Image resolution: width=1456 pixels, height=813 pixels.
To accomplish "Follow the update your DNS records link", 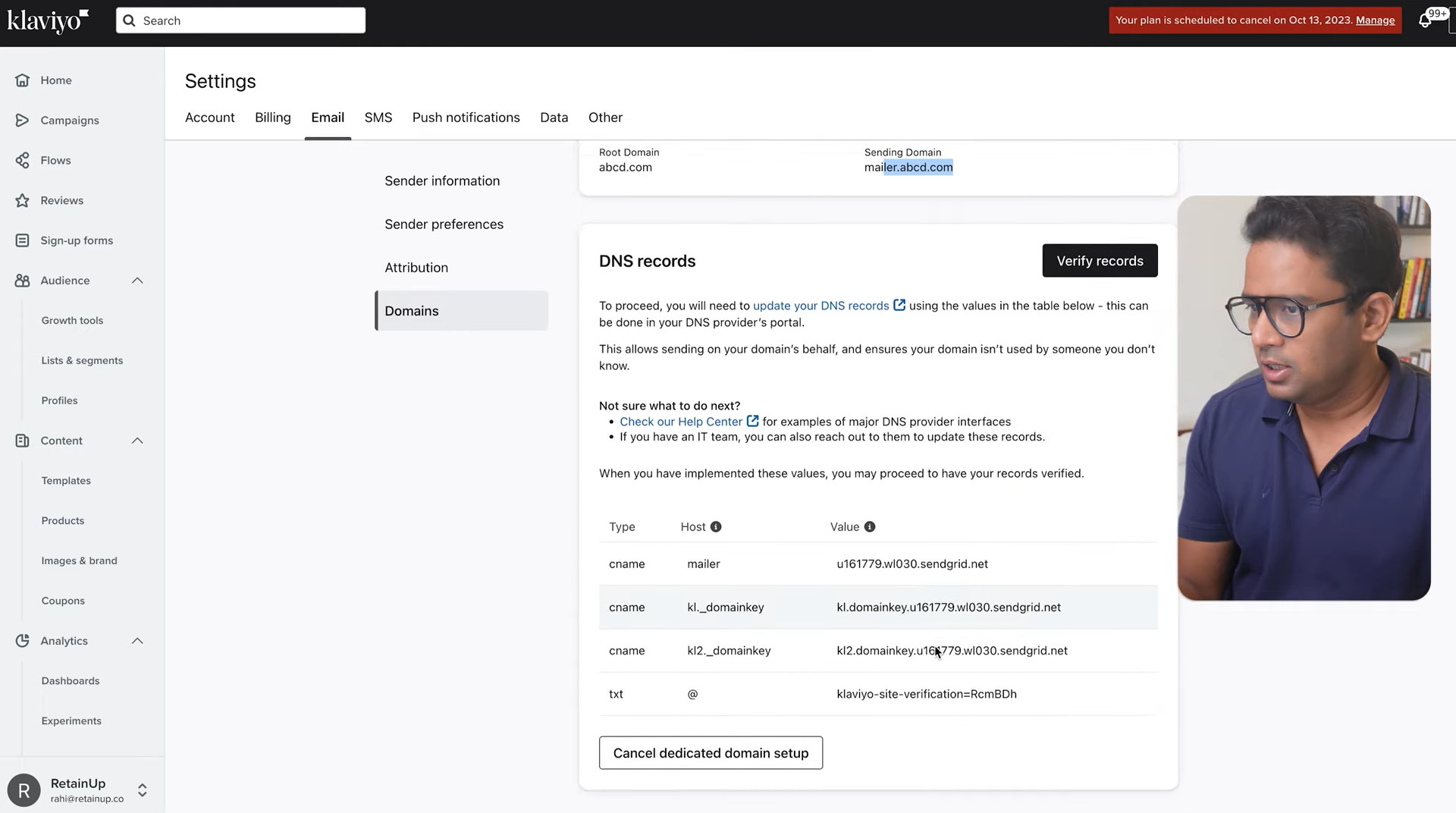I will [821, 306].
